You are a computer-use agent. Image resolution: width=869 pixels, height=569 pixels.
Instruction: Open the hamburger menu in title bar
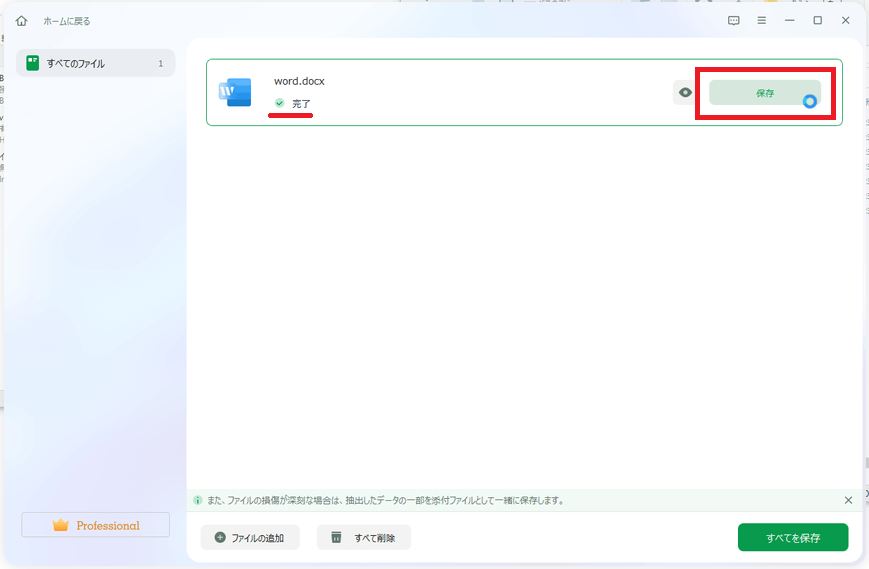click(762, 21)
